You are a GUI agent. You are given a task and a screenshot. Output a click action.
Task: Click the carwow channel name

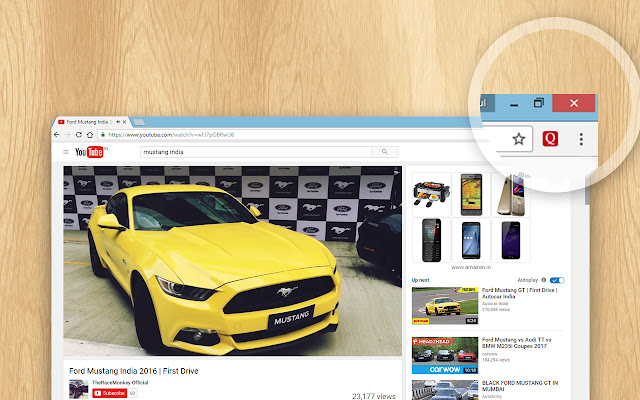[x=489, y=354]
